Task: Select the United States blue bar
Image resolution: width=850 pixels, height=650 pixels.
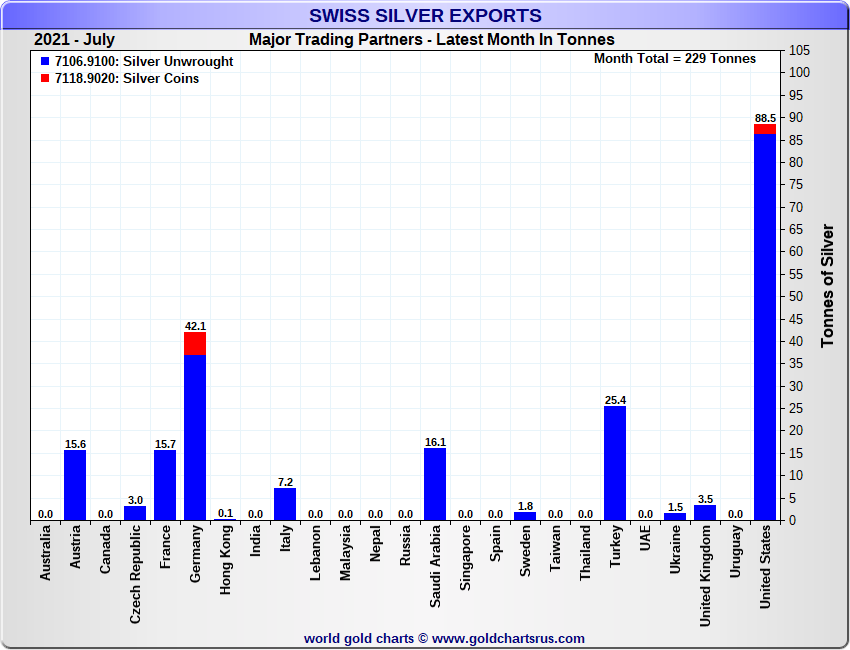Action: point(765,330)
